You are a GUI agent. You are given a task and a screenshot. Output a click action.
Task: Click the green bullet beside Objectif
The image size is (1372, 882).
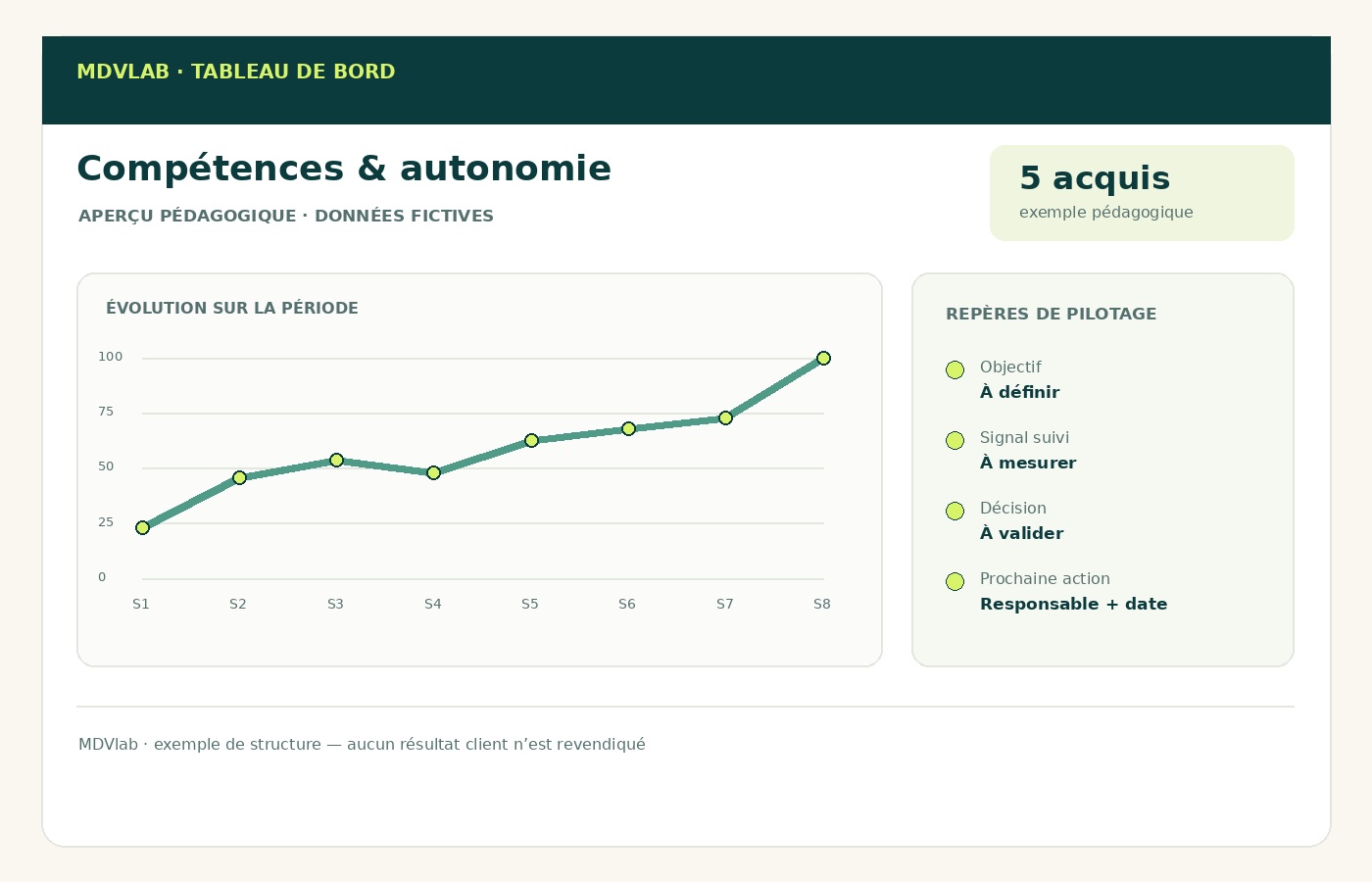click(955, 369)
